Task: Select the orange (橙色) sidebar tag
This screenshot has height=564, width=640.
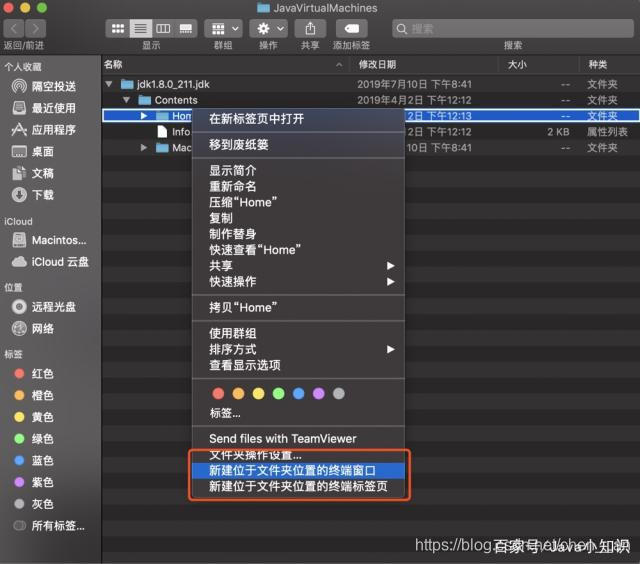Action: point(34,395)
